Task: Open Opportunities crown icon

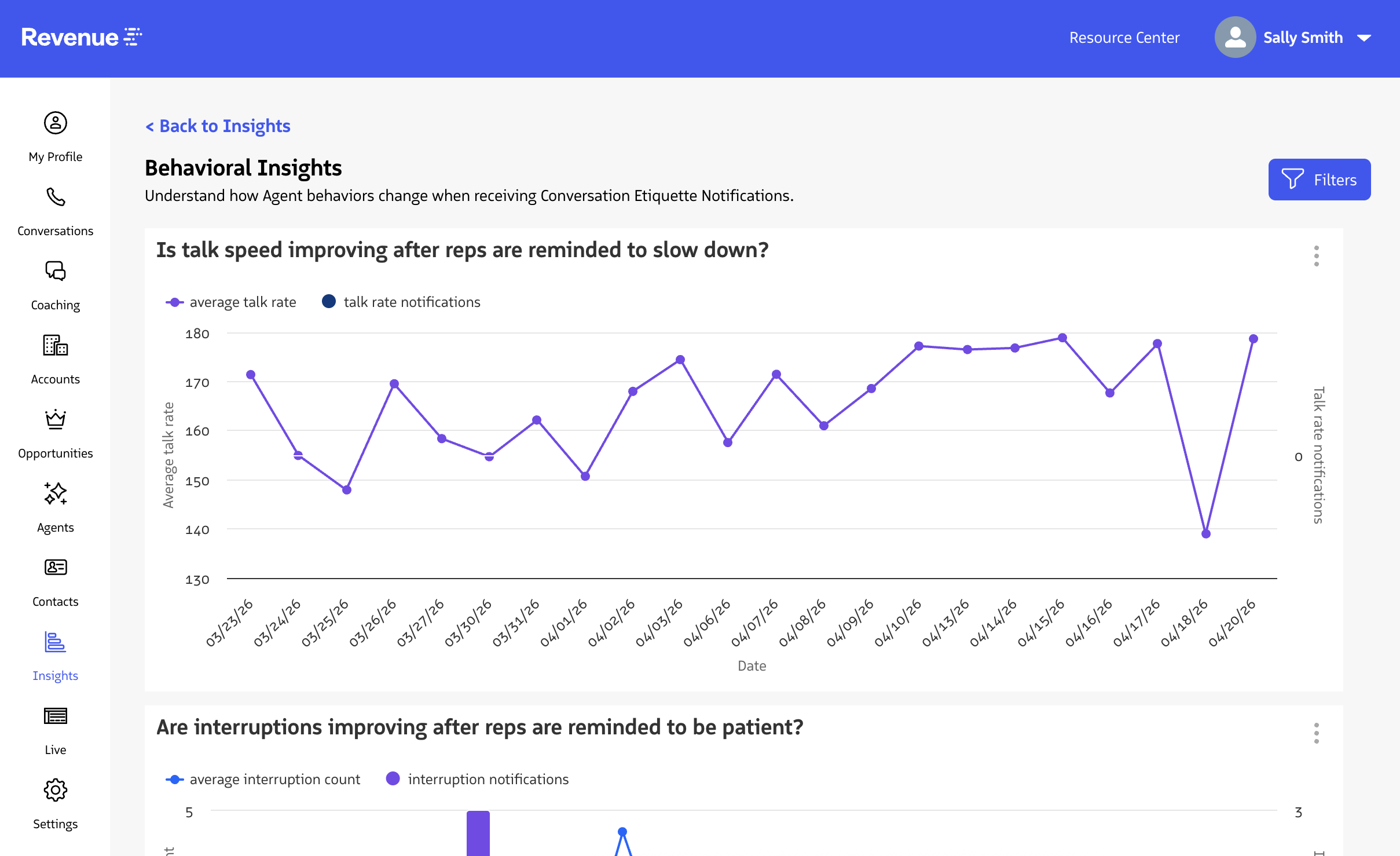Action: (56, 419)
